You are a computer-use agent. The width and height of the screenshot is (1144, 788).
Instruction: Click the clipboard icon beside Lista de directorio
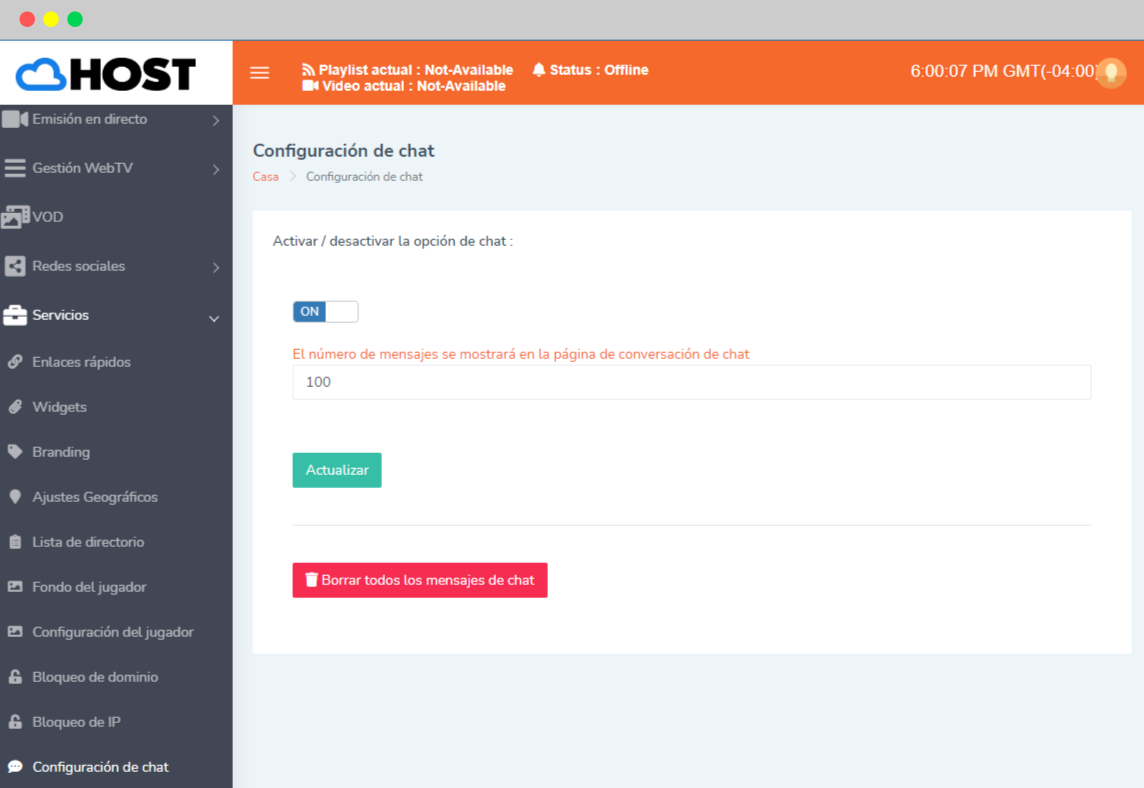pyautogui.click(x=15, y=542)
